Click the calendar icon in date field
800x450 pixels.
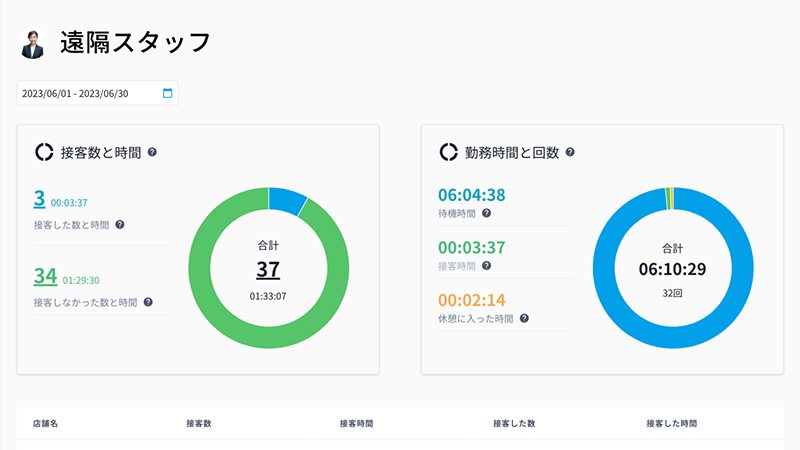click(x=167, y=93)
